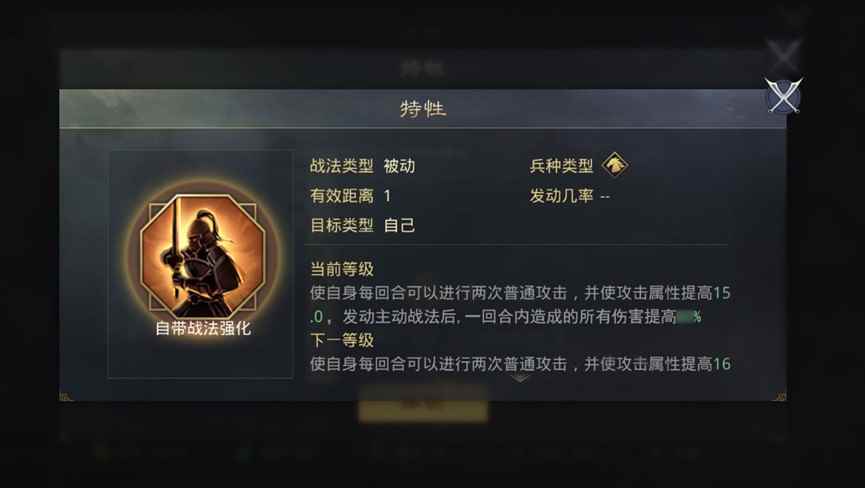
Task: Tap the next level description ending in 16
Action: (520, 363)
